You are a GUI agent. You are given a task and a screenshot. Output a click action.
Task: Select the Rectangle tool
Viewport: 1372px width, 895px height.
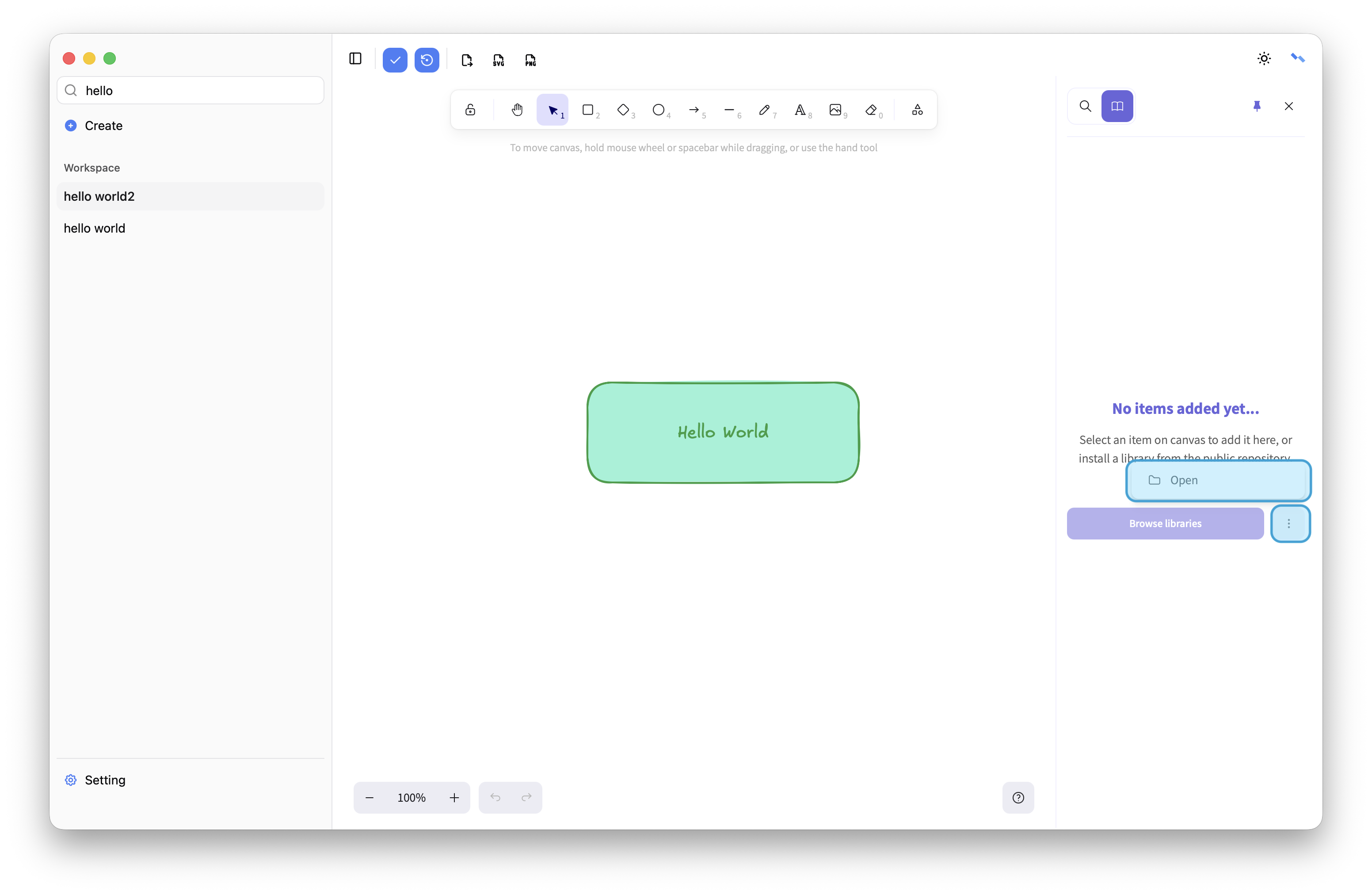(588, 110)
